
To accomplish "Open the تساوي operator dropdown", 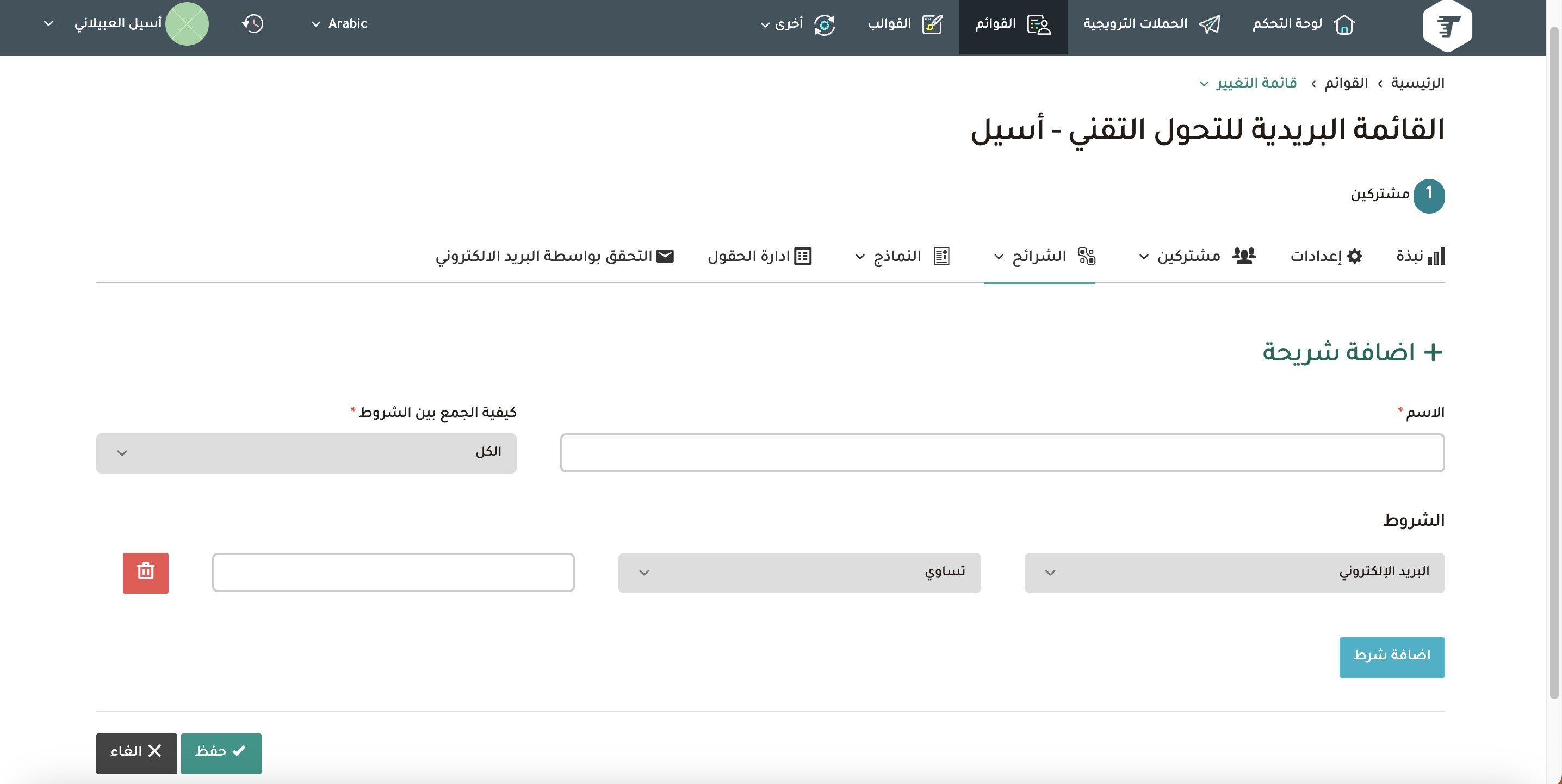I will click(798, 573).
